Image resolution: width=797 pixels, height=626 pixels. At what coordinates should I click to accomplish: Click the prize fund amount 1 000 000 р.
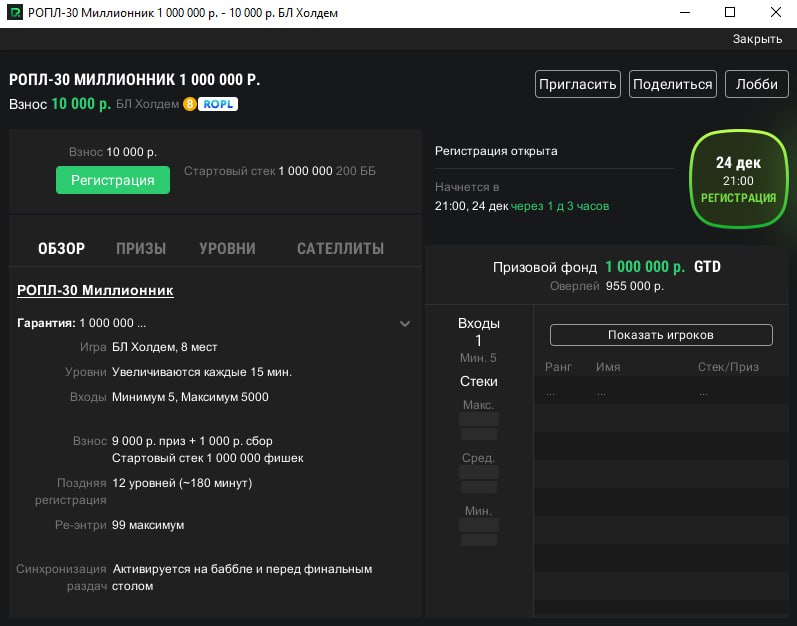(645, 267)
